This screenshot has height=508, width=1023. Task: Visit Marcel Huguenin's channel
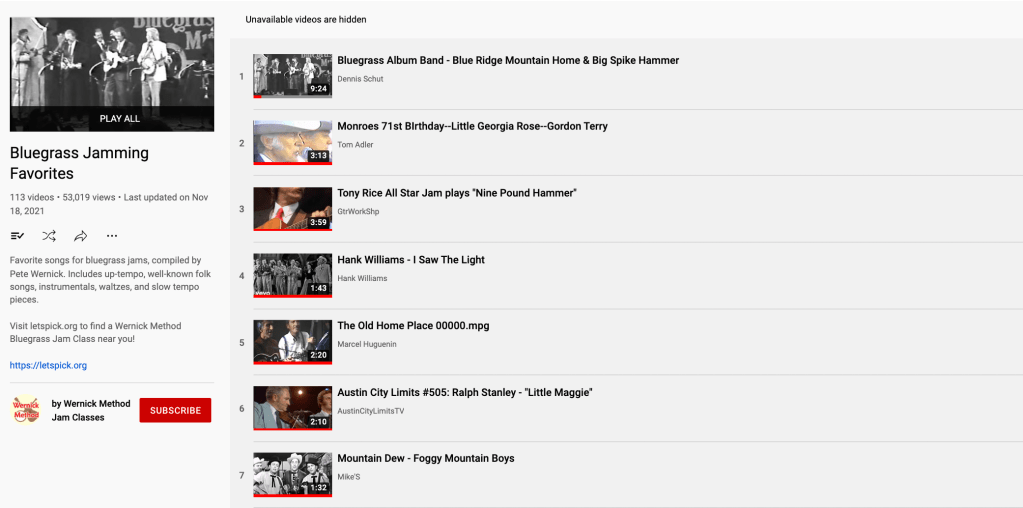pos(366,345)
